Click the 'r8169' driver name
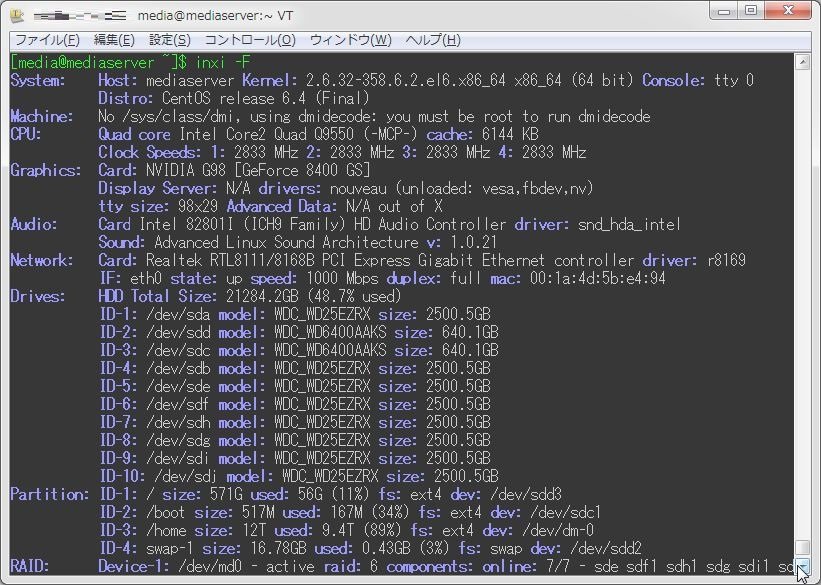The image size is (821, 585). coord(726,260)
